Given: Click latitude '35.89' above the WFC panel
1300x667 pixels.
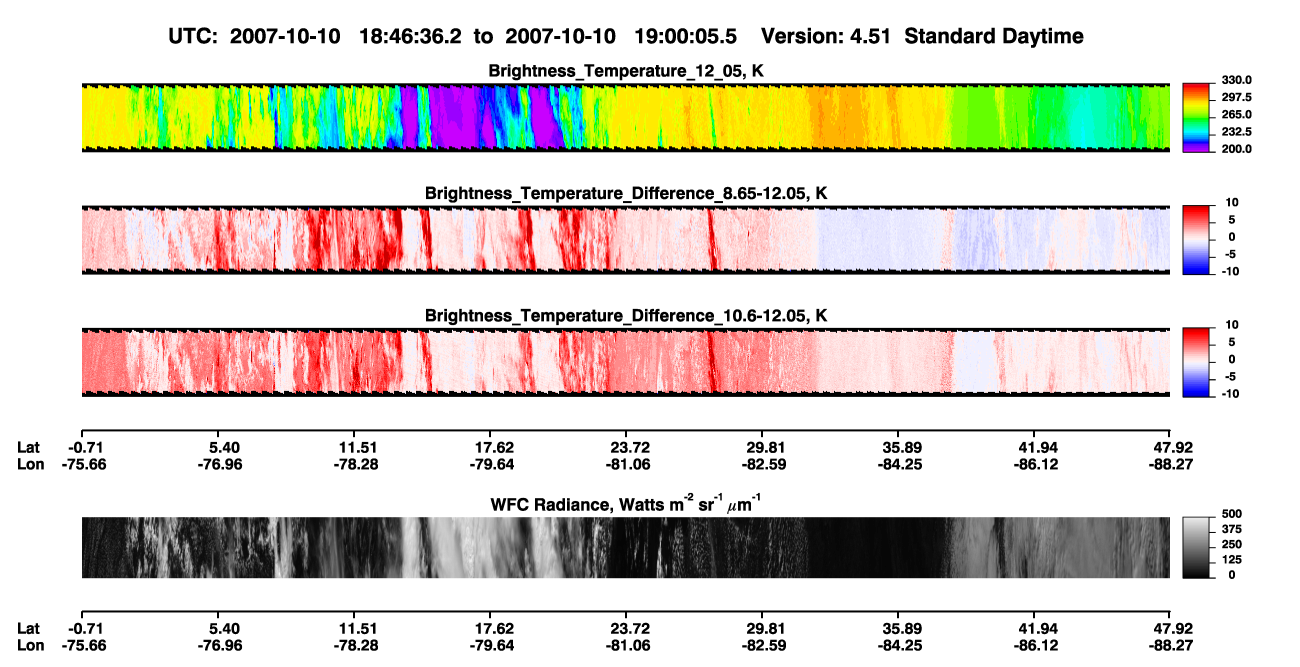Looking at the screenshot, I should coord(898,447).
